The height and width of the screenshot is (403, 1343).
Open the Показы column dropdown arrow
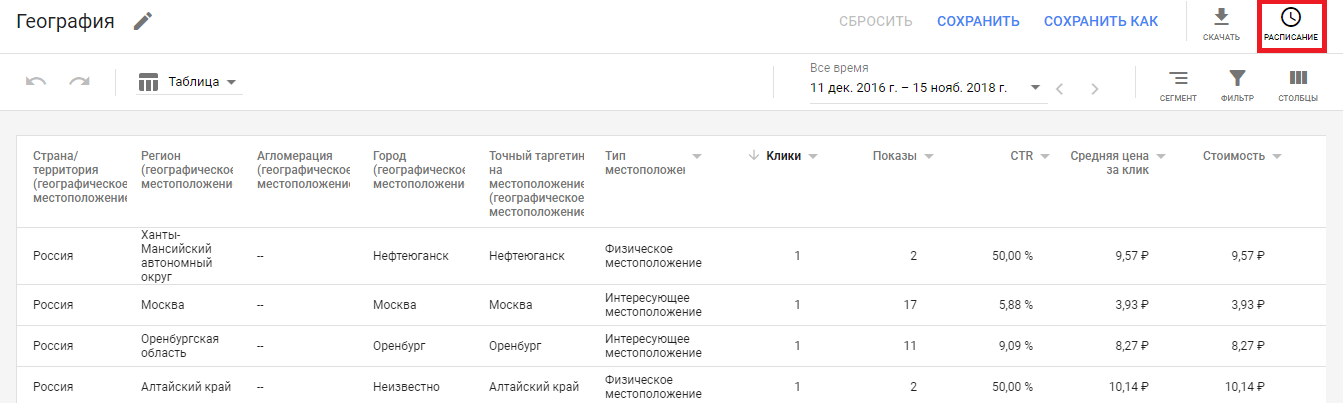929,156
